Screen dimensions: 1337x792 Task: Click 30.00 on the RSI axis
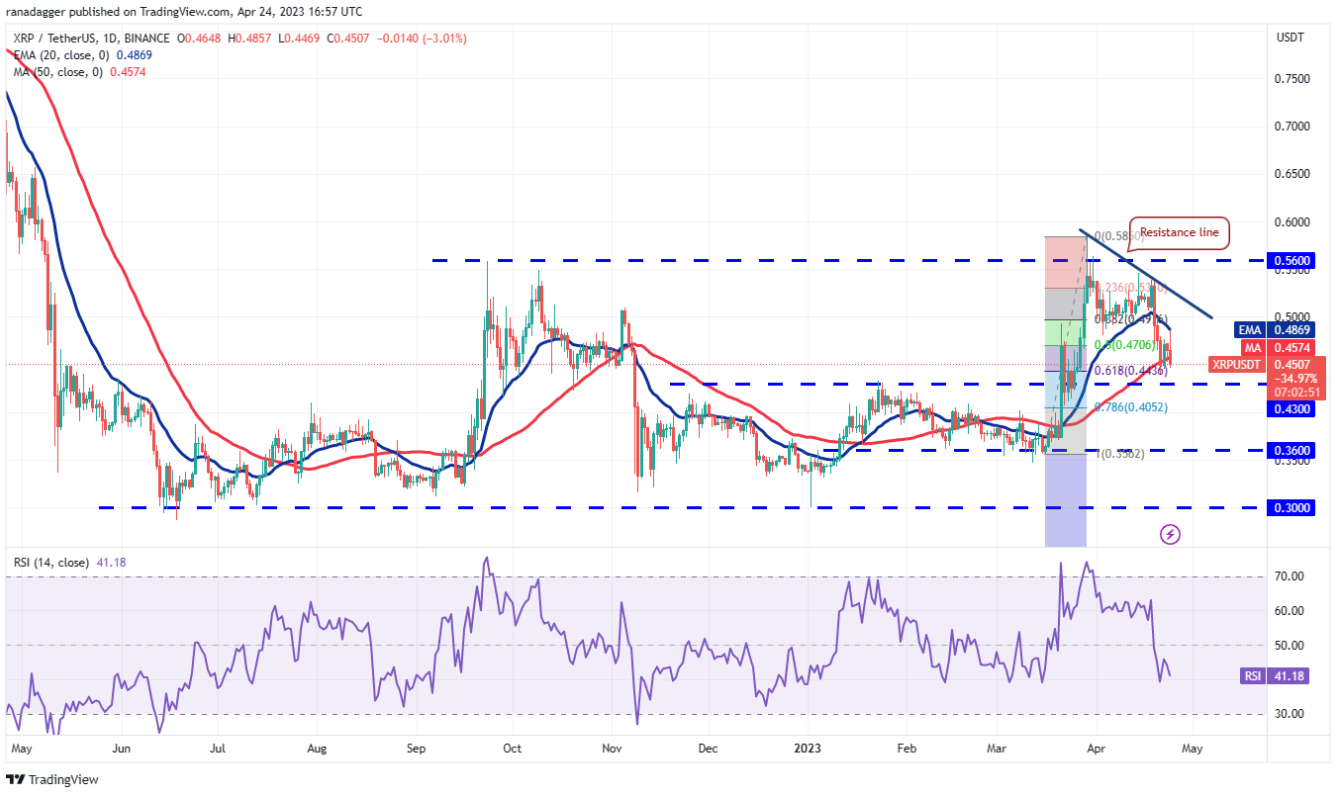[1289, 714]
